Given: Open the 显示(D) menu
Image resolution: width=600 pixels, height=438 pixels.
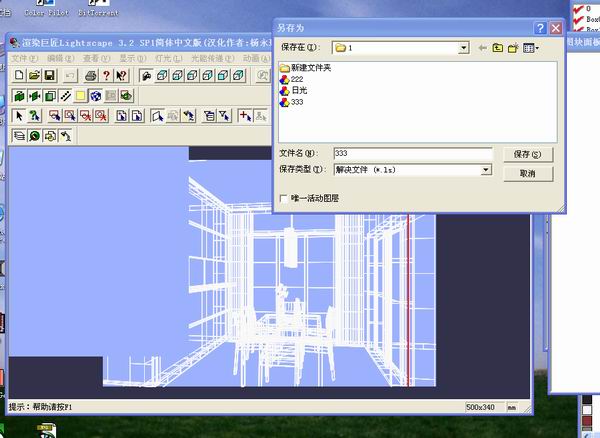Looking at the screenshot, I should tap(132, 59).
